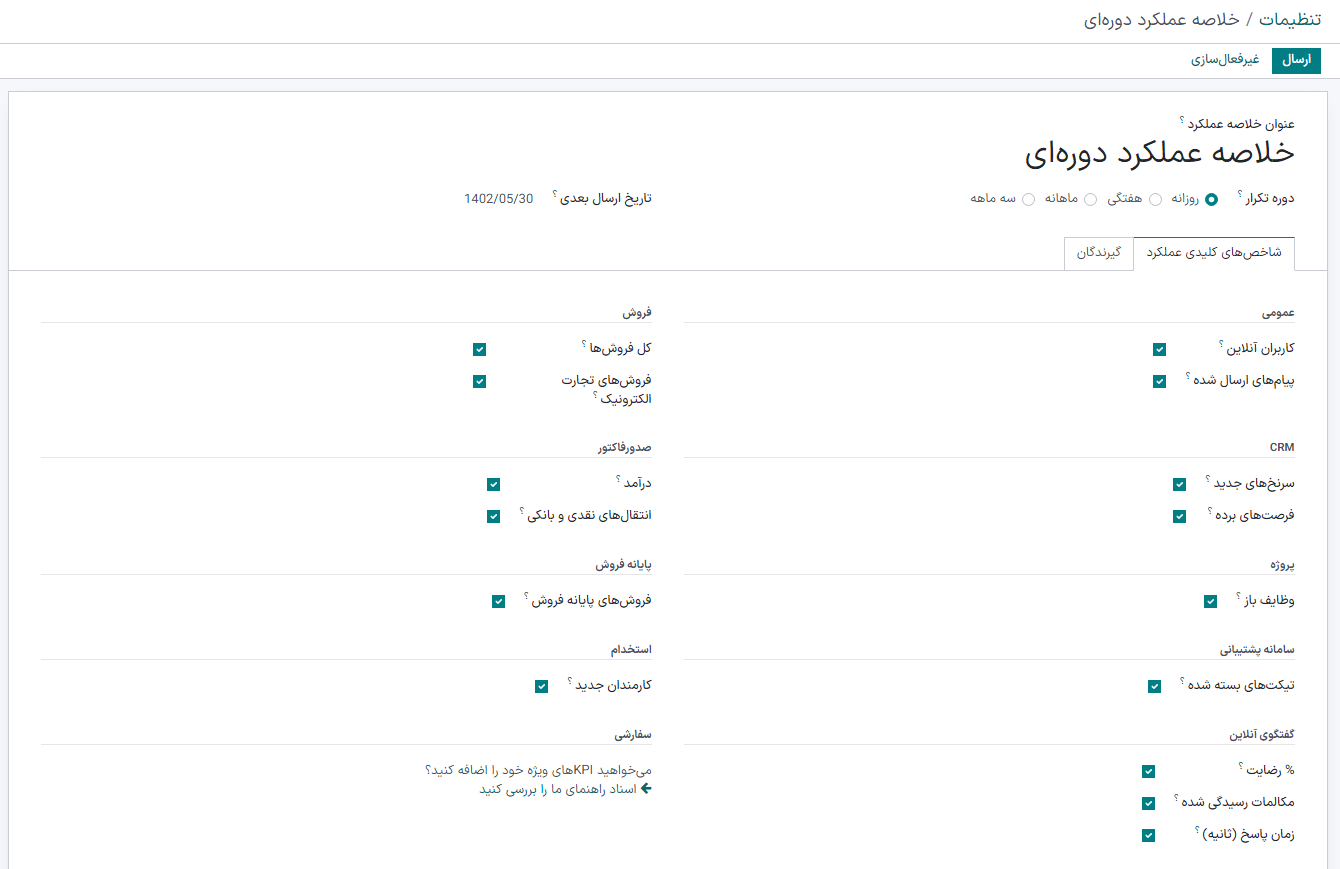Uncheck the درآمد checkbox
The width and height of the screenshot is (1340, 869).
(493, 484)
